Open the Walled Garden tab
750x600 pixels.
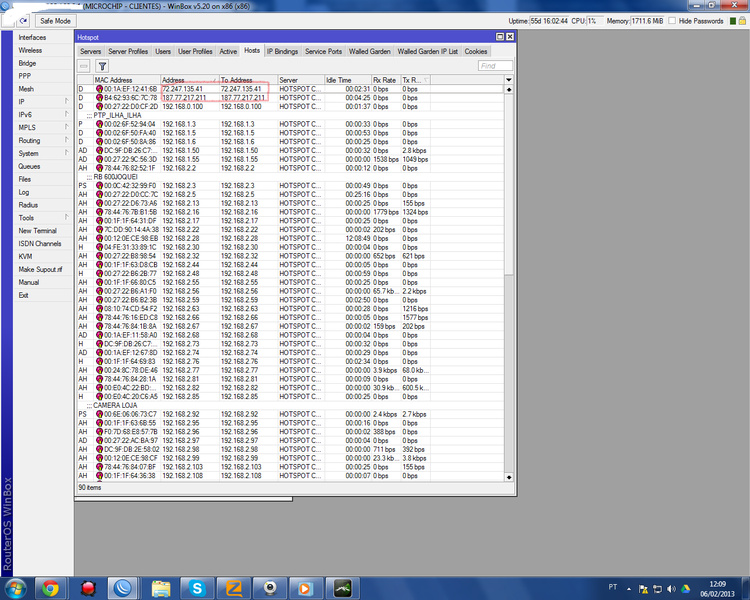tap(369, 52)
